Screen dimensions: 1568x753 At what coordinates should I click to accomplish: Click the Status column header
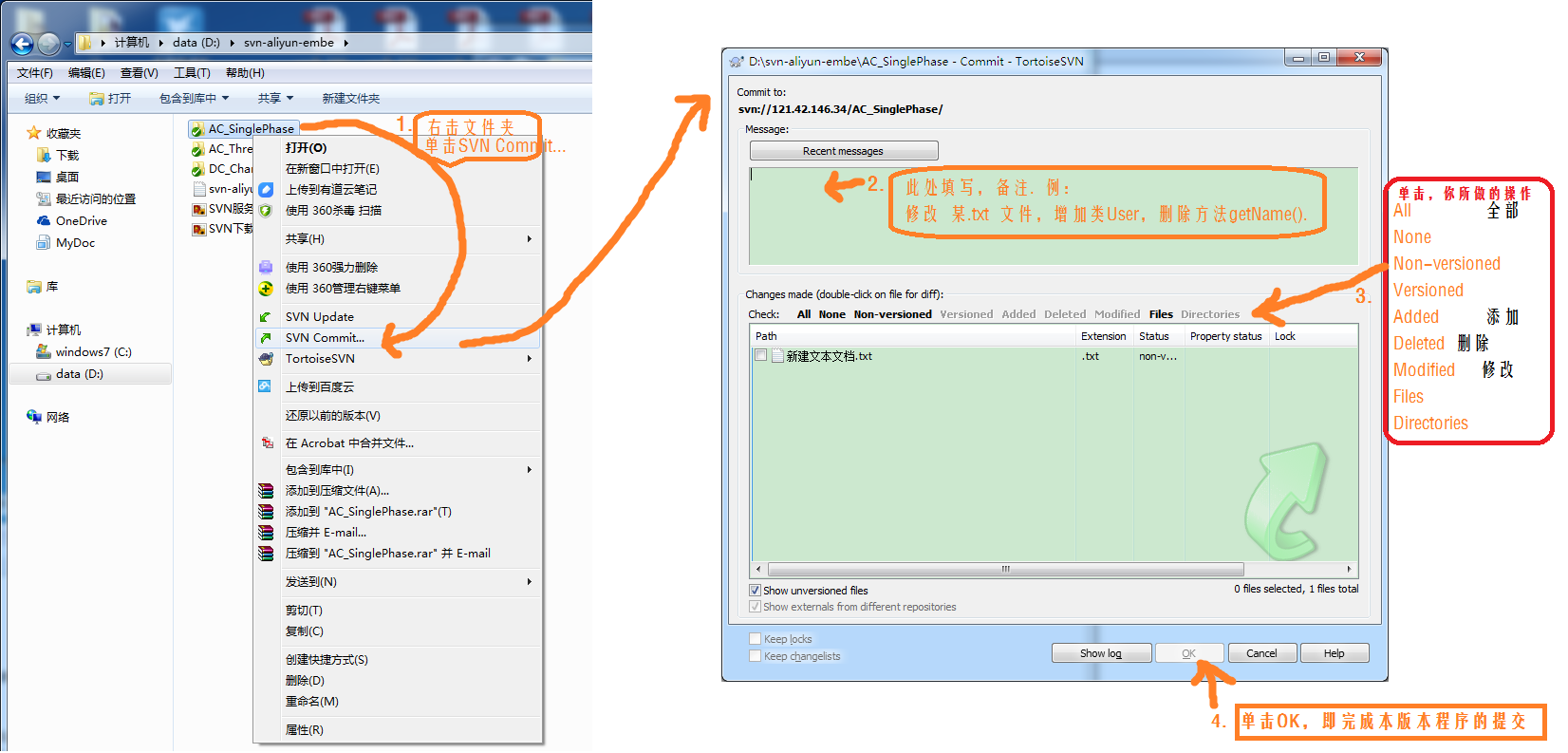click(x=1159, y=336)
